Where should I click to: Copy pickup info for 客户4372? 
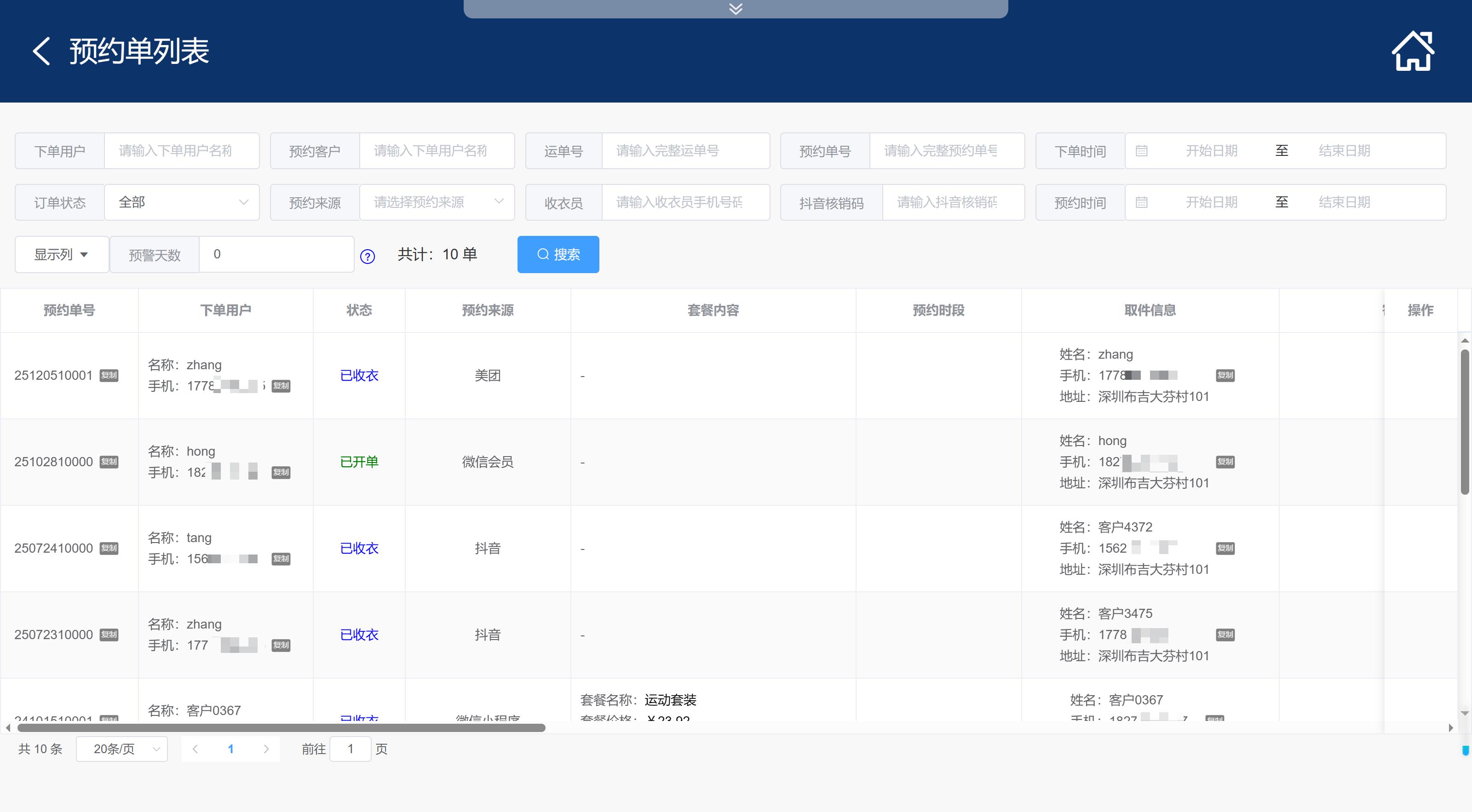(1225, 548)
